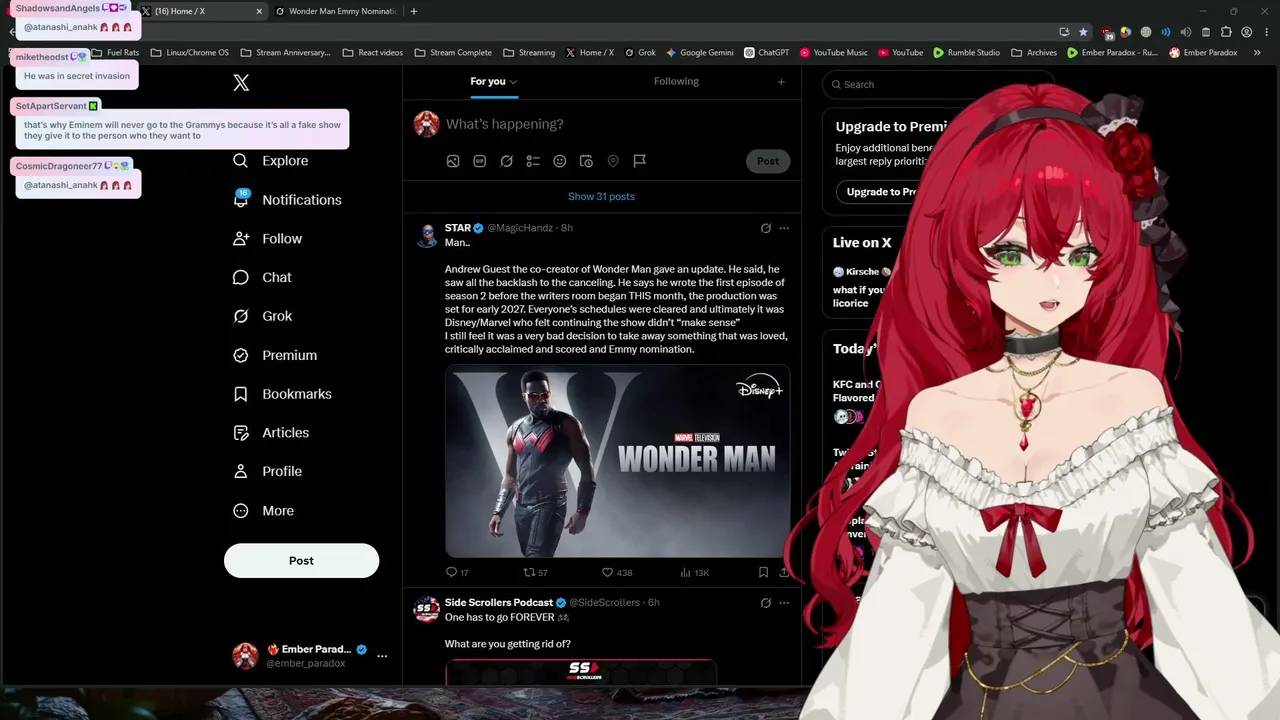1280x720 pixels.
Task: Open more options on STAR's post
Action: click(x=784, y=228)
